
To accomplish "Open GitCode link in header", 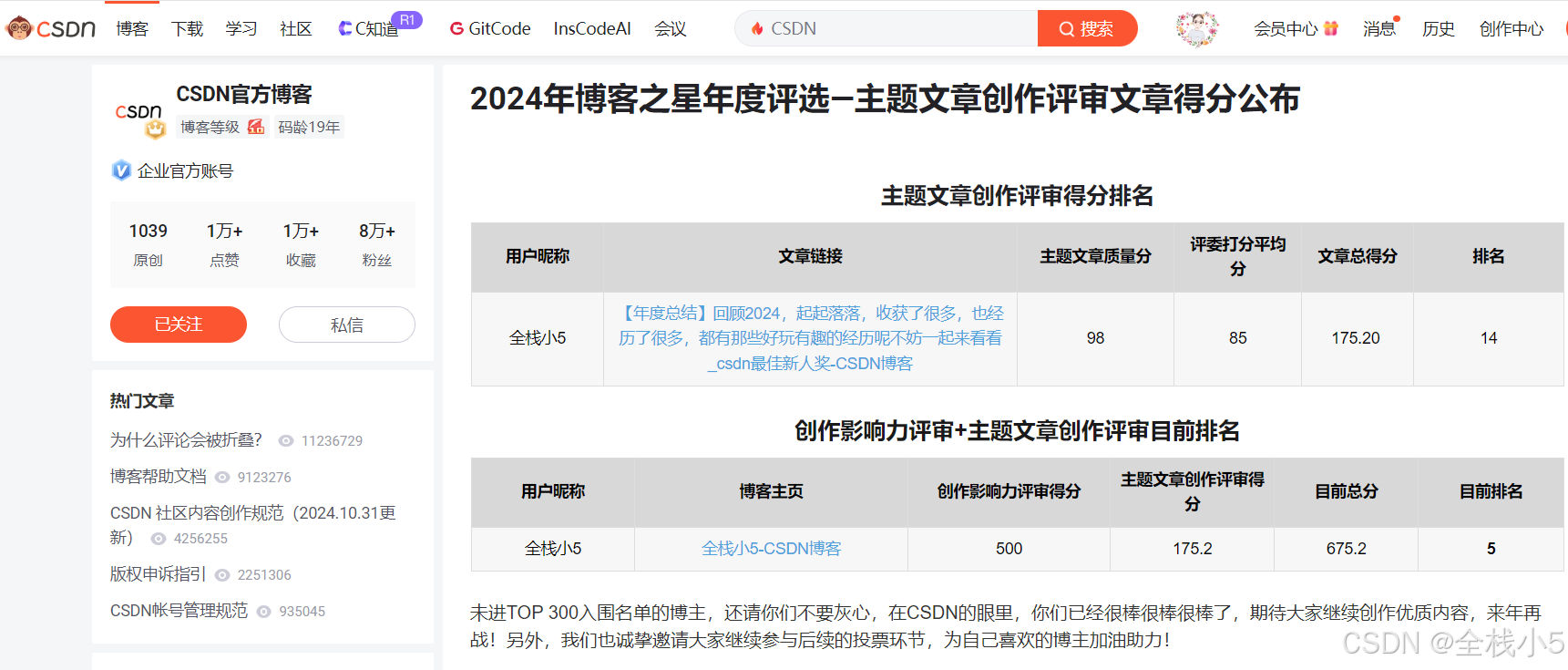I will click(x=490, y=29).
